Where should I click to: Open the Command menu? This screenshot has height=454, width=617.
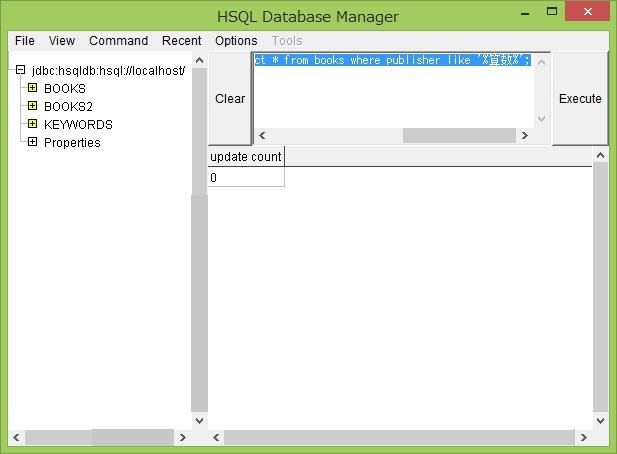point(118,41)
